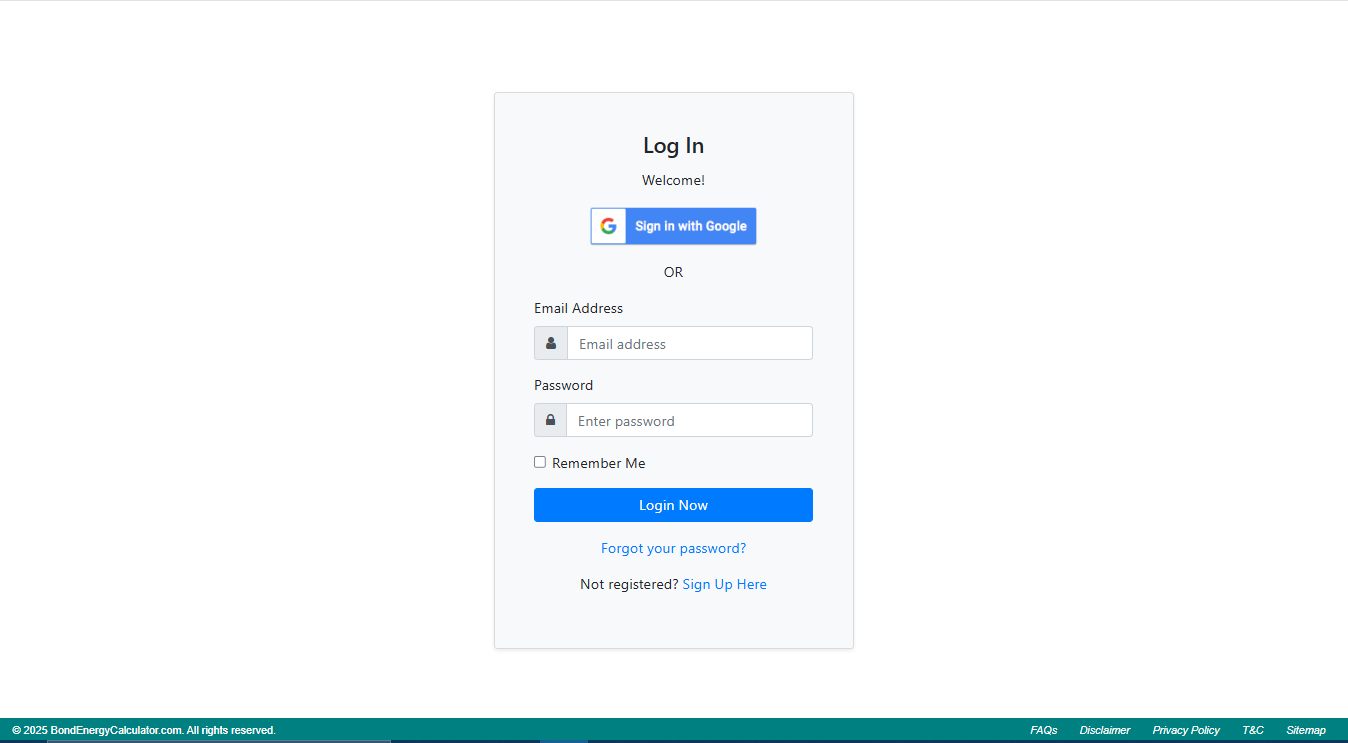Click the Remember Me label text
1348x743 pixels.
click(x=599, y=463)
